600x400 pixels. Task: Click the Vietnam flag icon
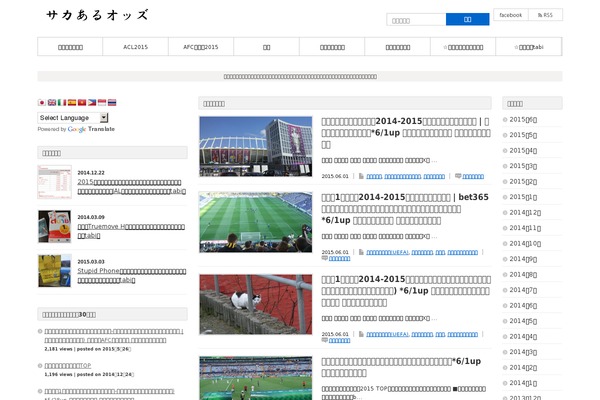pyautogui.click(x=82, y=103)
